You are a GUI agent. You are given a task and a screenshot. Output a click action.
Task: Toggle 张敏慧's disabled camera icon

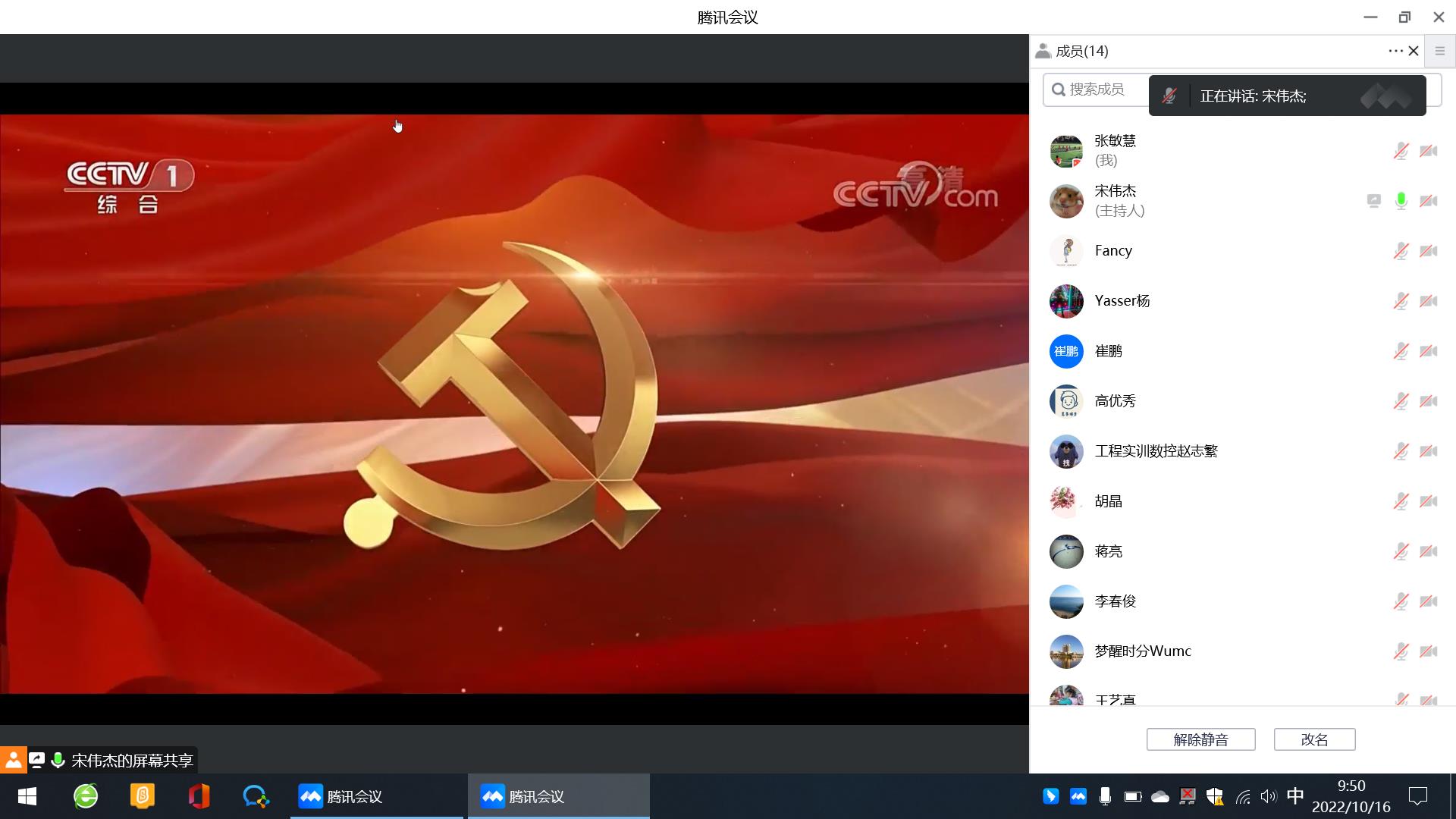coord(1428,151)
